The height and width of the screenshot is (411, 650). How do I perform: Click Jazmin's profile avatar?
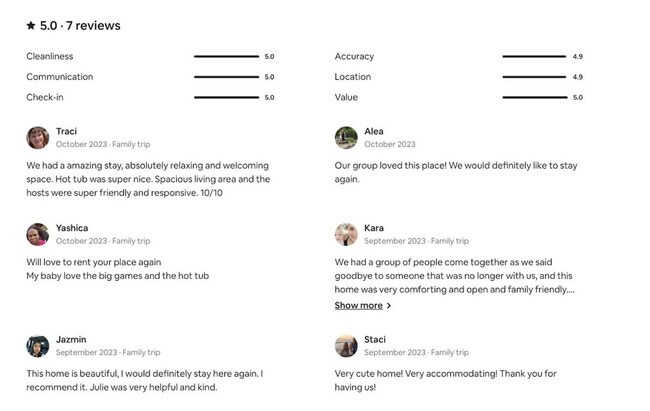[38, 346]
